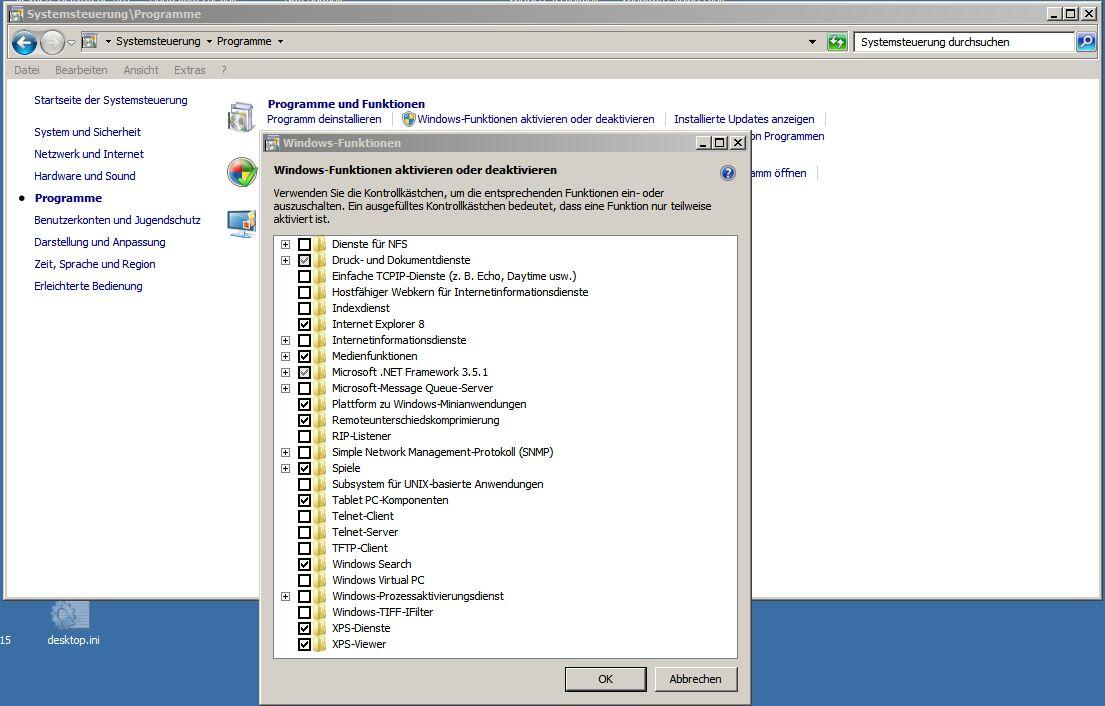This screenshot has height=706, width=1105.
Task: Click the refresh icon beside address bar
Action: [x=837, y=42]
